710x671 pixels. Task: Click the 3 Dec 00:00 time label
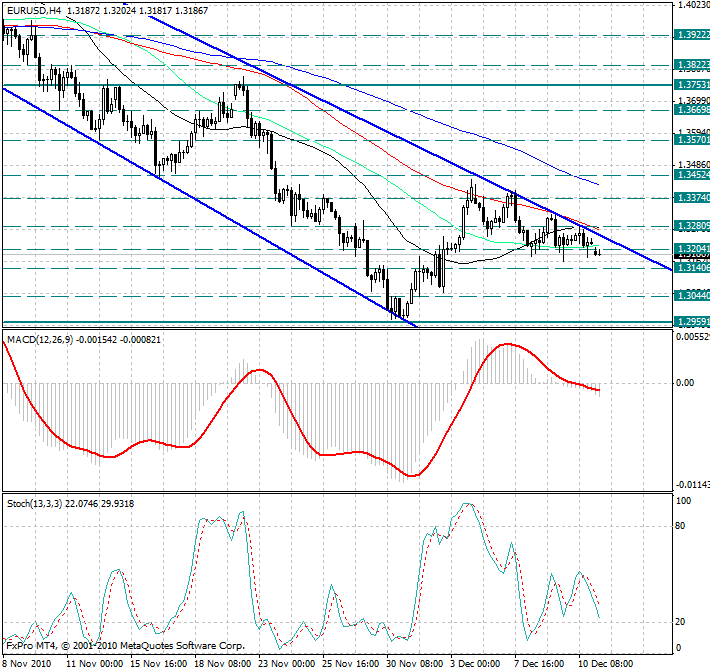point(475,664)
